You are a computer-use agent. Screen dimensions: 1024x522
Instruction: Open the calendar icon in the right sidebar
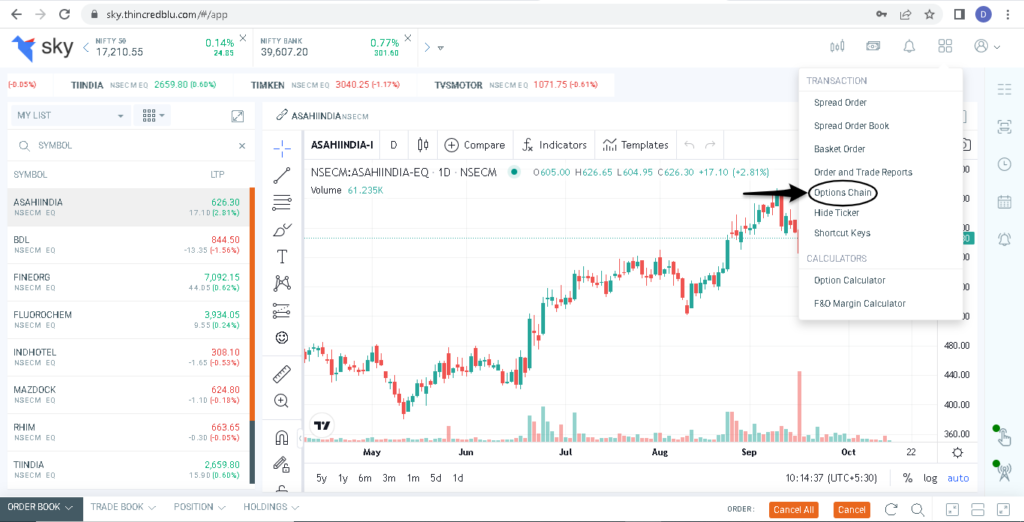1004,202
